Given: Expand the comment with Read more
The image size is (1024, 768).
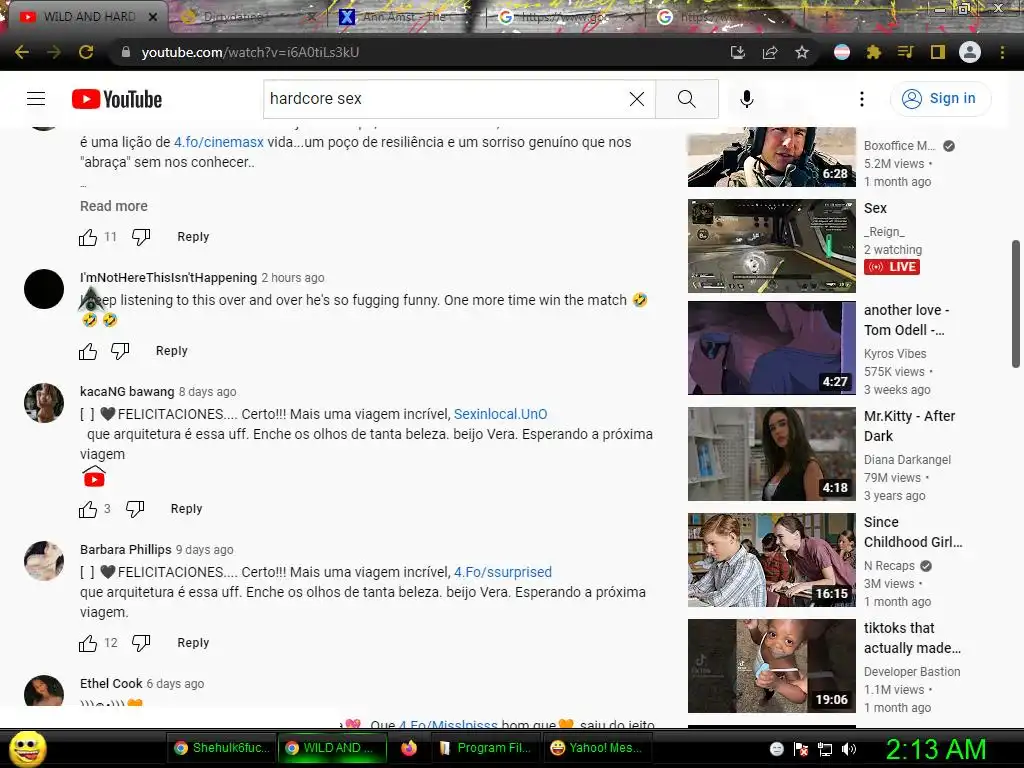Looking at the screenshot, I should [114, 206].
